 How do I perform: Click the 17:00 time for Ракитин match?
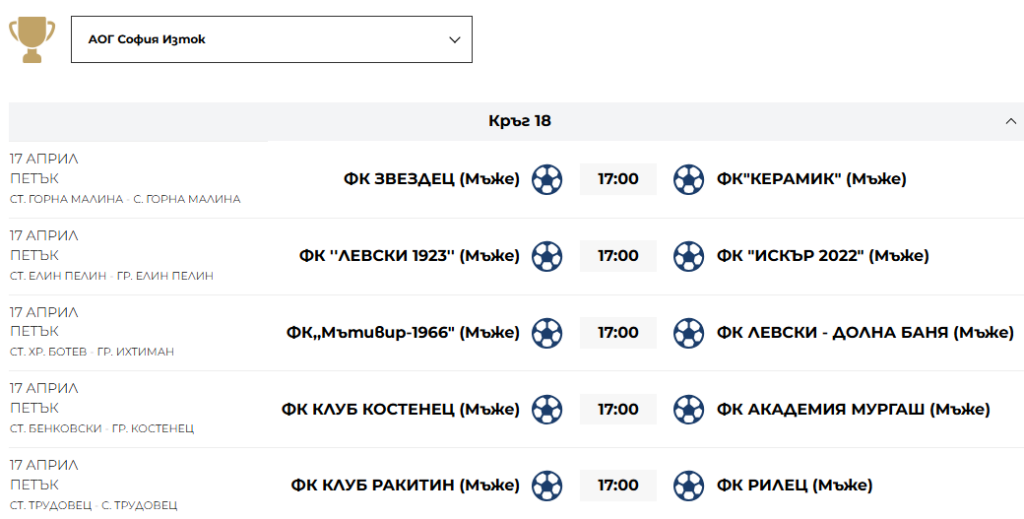point(618,485)
